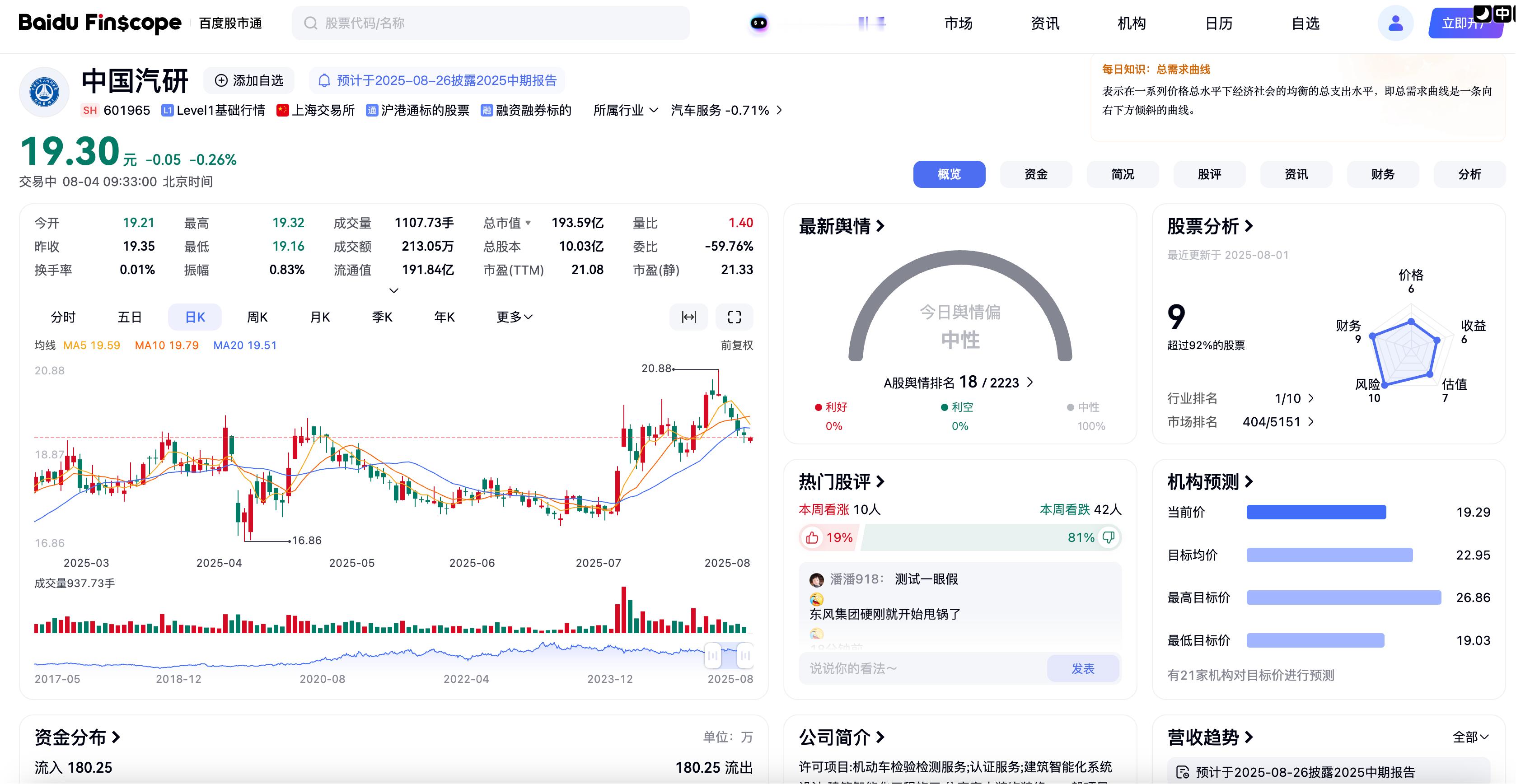The width and height of the screenshot is (1516, 784).
Task: Open 机构 in top navigation
Action: pos(1131,23)
